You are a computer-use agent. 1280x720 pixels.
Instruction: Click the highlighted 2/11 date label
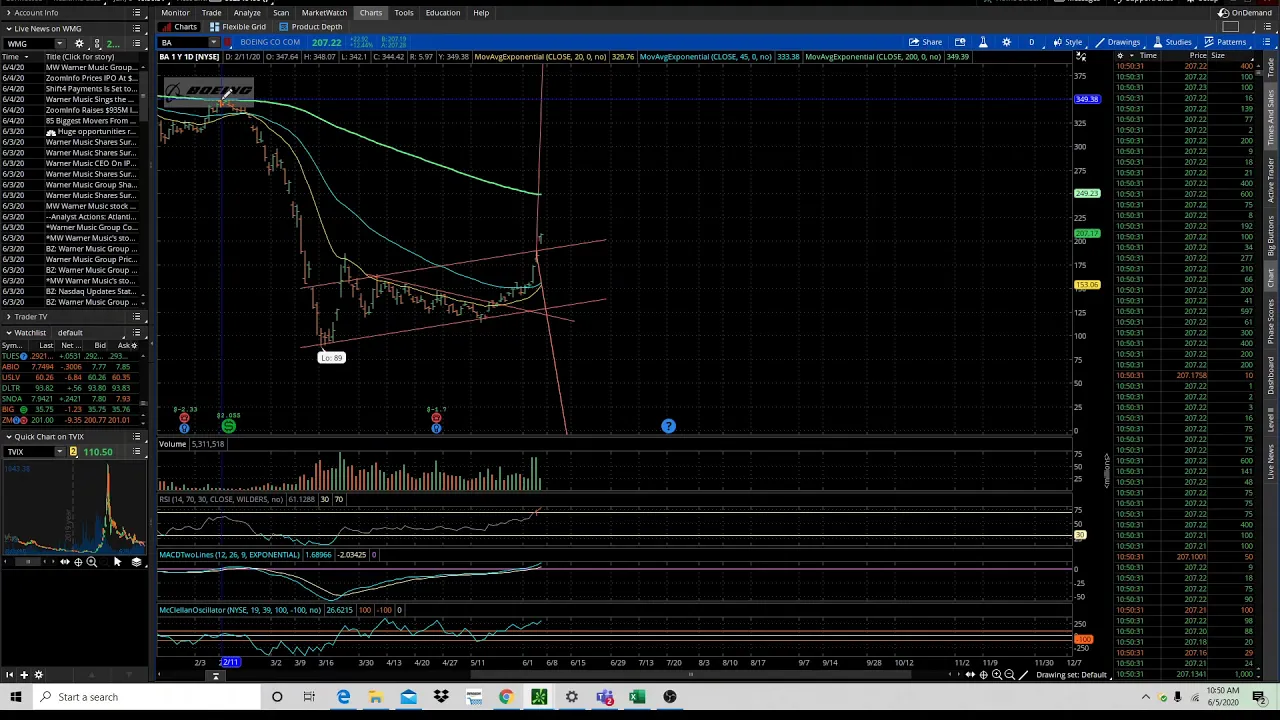click(230, 662)
